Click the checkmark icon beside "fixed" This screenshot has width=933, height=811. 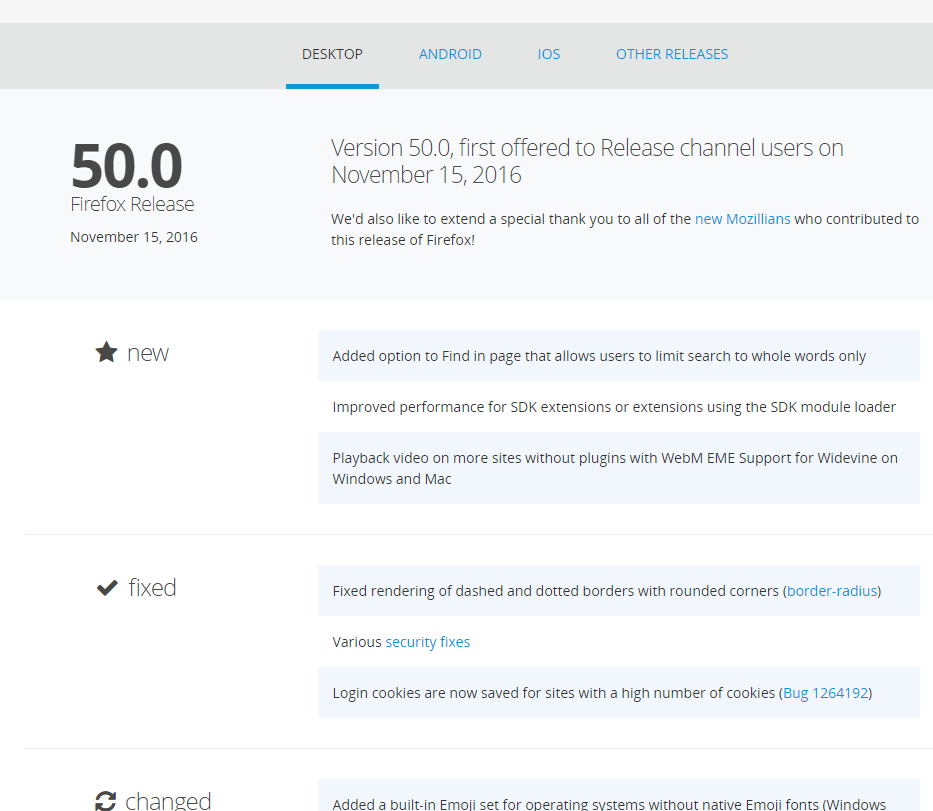[x=107, y=588]
